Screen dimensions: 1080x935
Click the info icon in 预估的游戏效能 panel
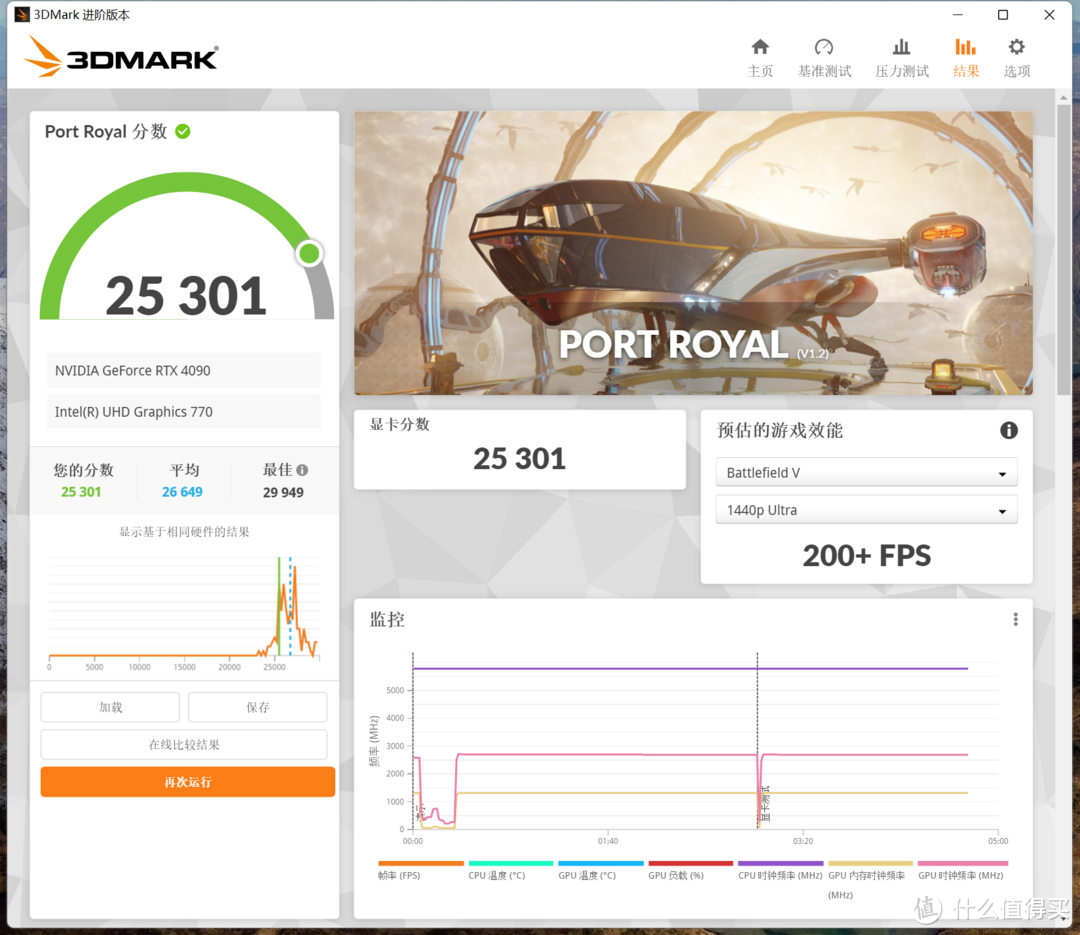click(1008, 431)
